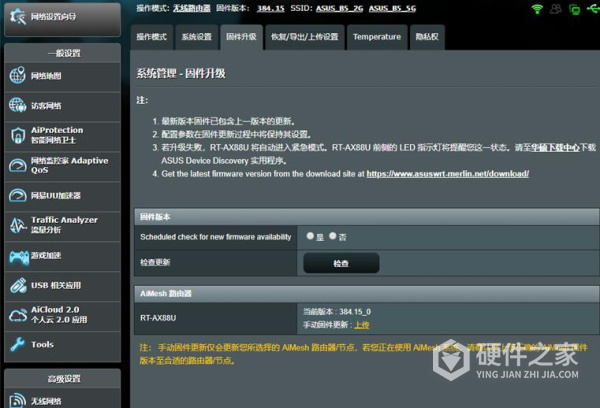Viewport: 600px width, 408px height.
Task: Click the AiCloud 2.0 cloud icon
Action: pyautogui.click(x=18, y=315)
